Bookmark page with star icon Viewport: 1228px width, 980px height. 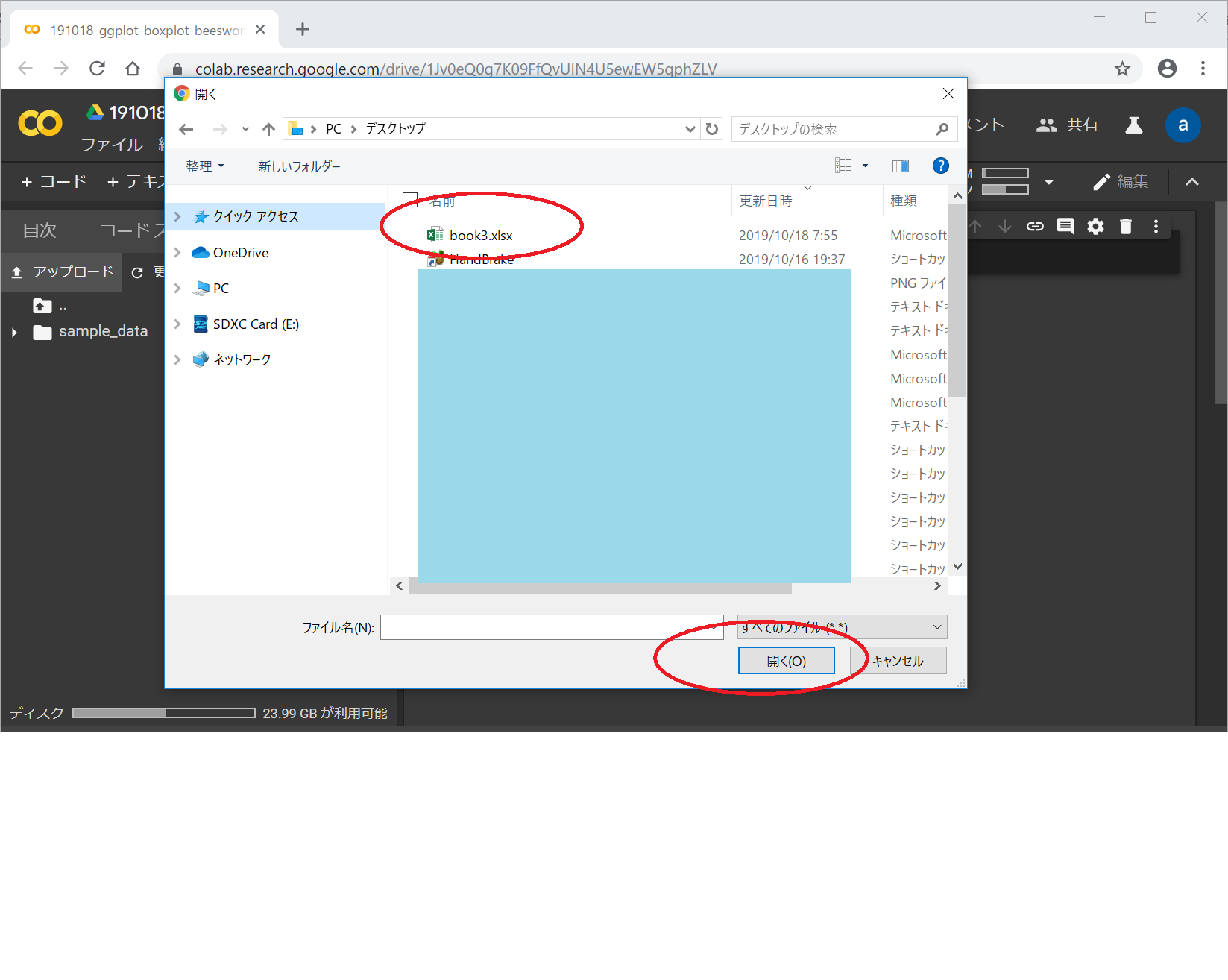pyautogui.click(x=1122, y=69)
